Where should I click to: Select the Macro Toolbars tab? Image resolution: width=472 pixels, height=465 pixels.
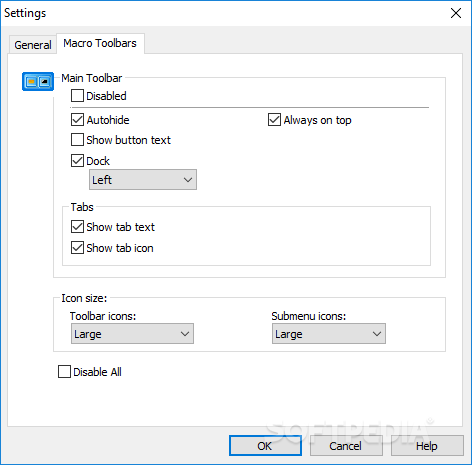(100, 43)
